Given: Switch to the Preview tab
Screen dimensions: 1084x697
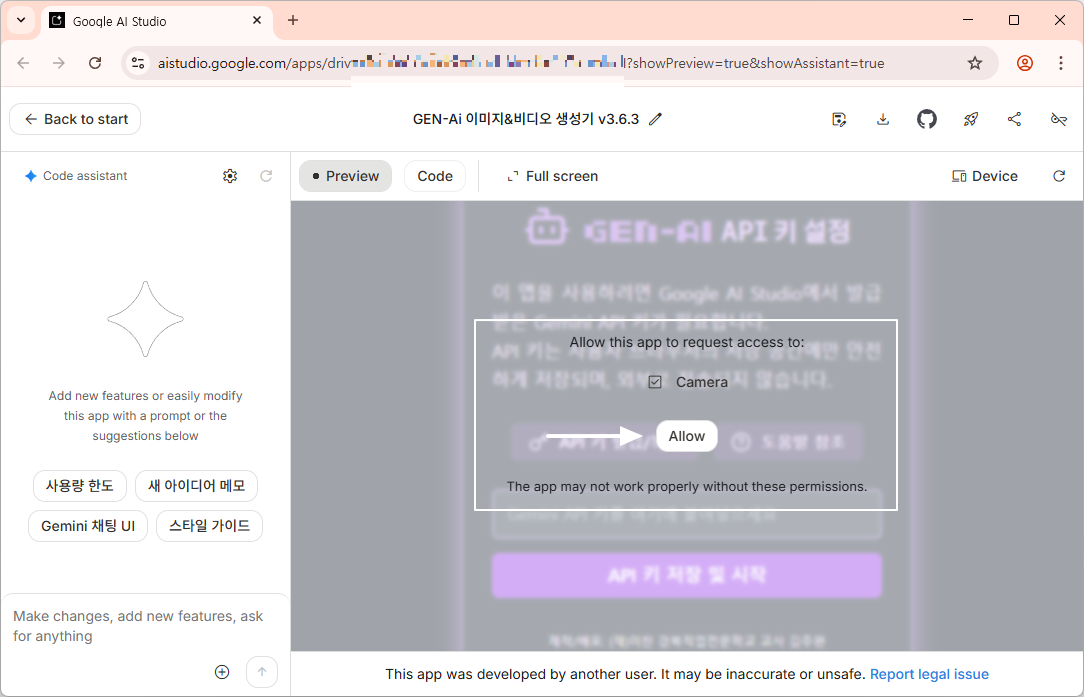Looking at the screenshot, I should tap(345, 176).
